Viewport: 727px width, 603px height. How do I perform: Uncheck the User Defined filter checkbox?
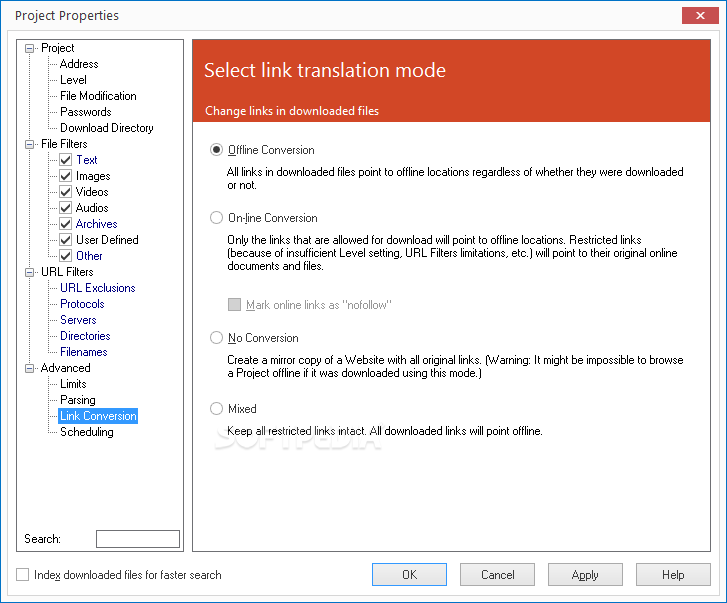click(x=66, y=240)
